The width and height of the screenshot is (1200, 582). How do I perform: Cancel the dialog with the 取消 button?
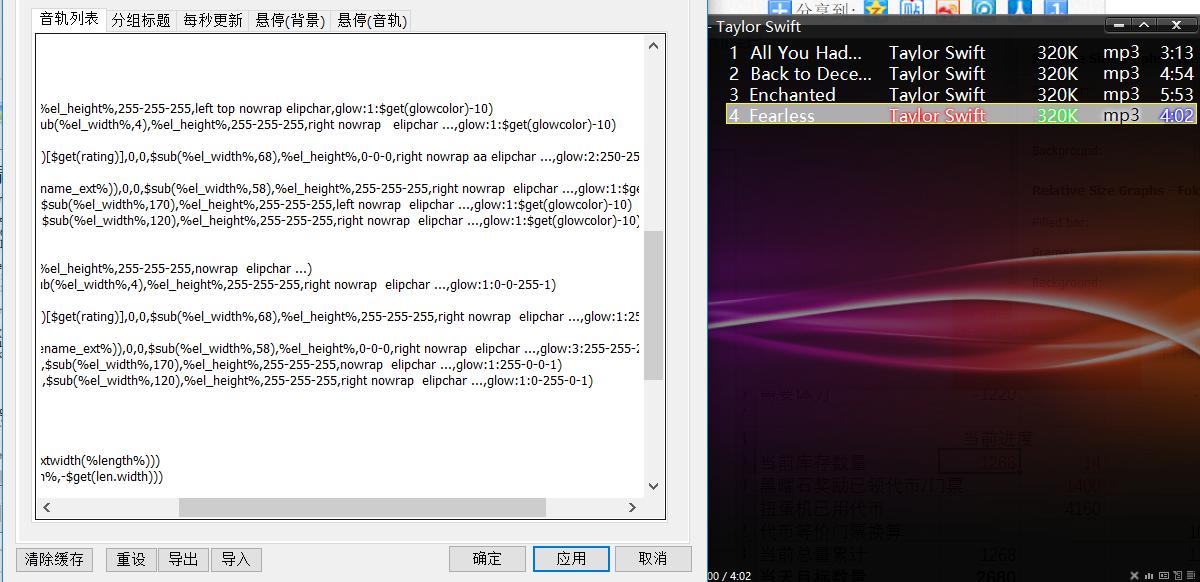point(653,559)
